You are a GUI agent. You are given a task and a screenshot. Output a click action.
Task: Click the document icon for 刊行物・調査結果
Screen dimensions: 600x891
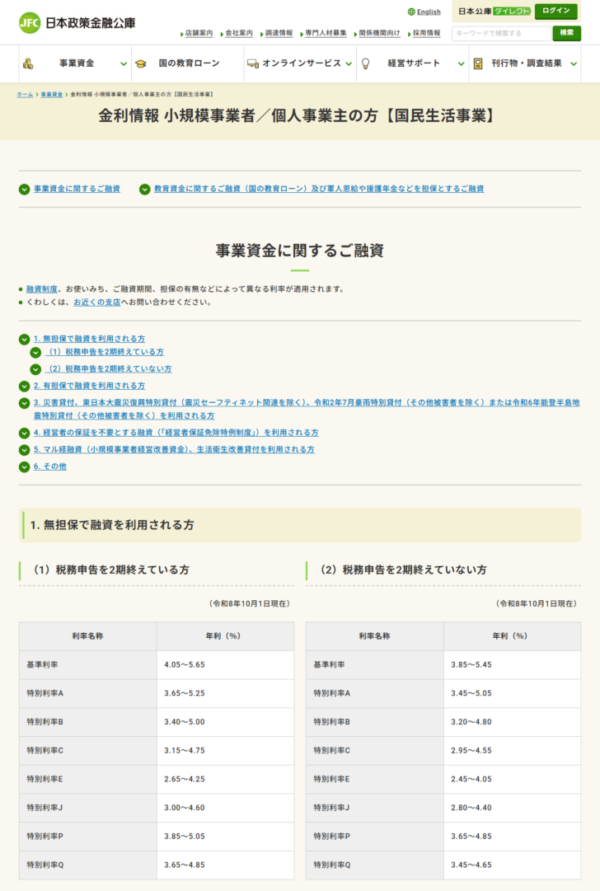(x=478, y=64)
